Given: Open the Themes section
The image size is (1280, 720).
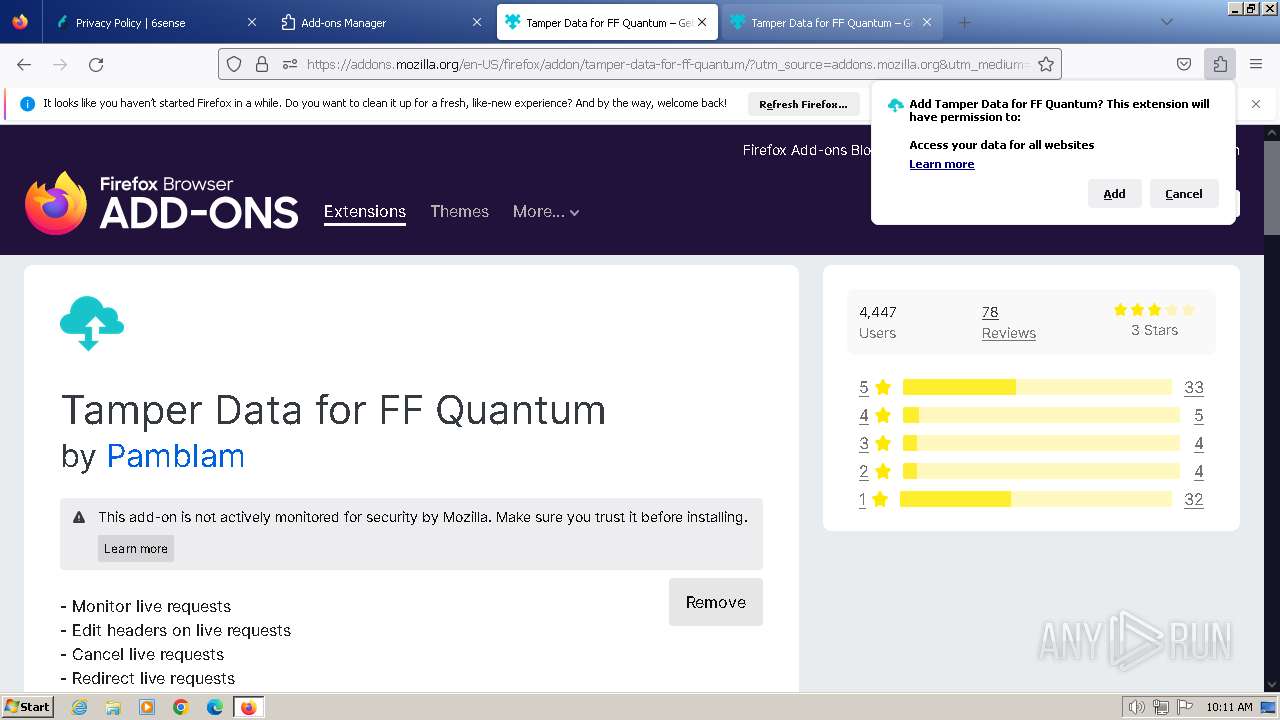Looking at the screenshot, I should pos(460,211).
